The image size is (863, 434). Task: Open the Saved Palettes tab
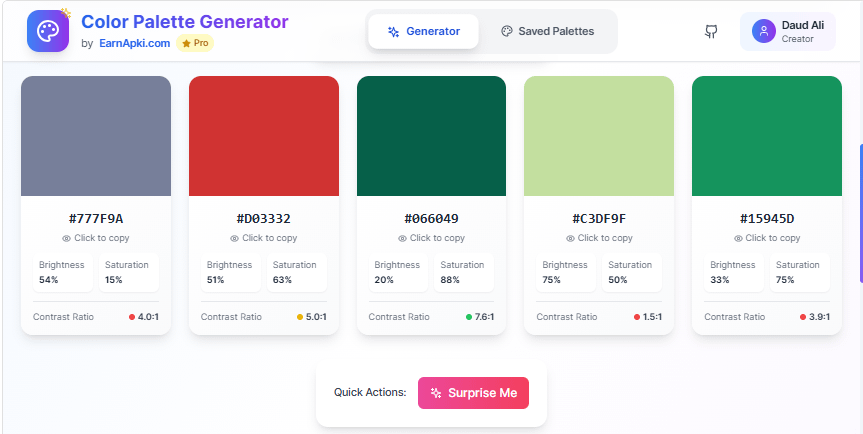coord(548,31)
